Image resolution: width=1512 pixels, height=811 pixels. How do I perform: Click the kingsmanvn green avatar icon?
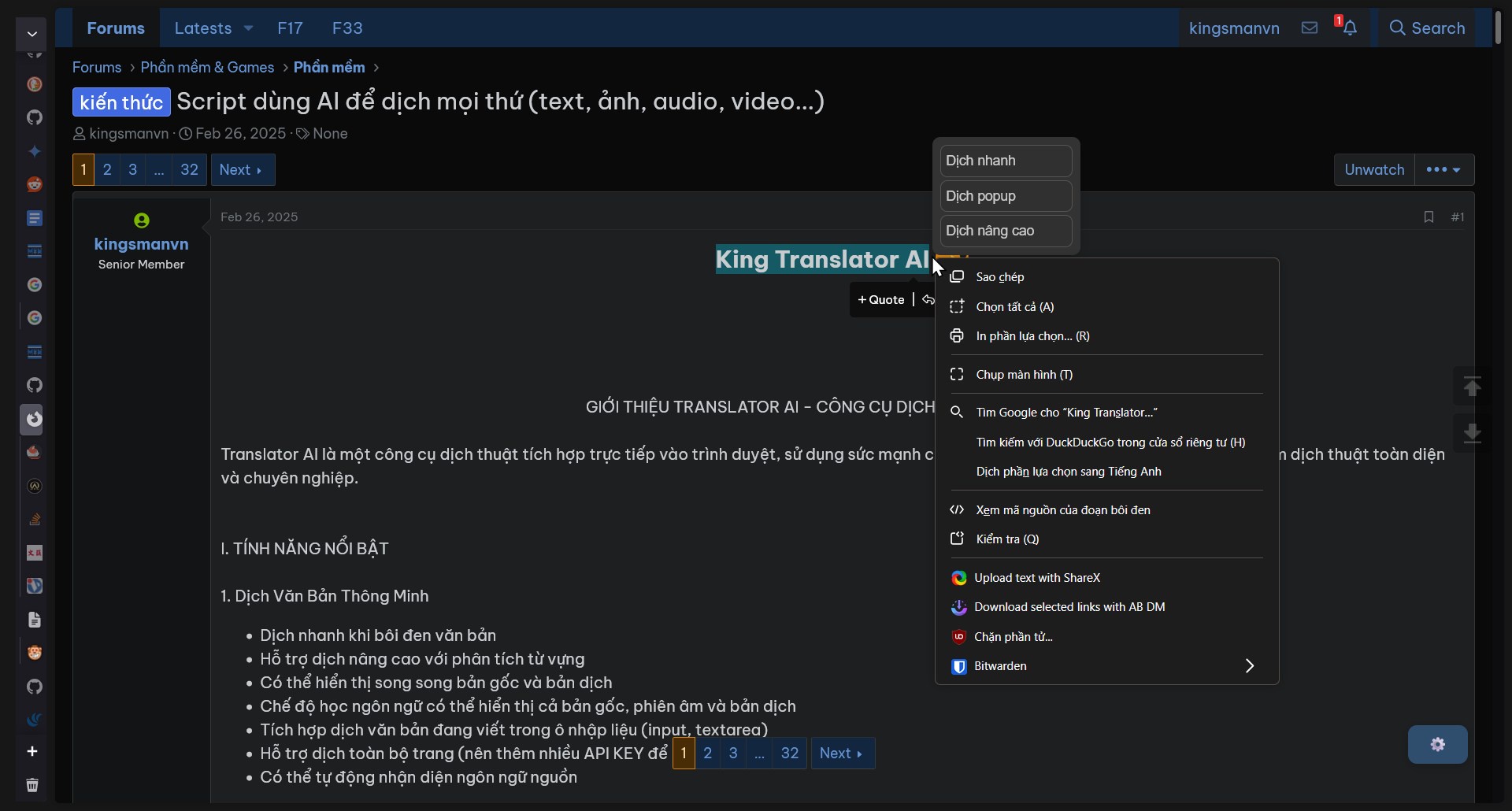click(x=142, y=220)
